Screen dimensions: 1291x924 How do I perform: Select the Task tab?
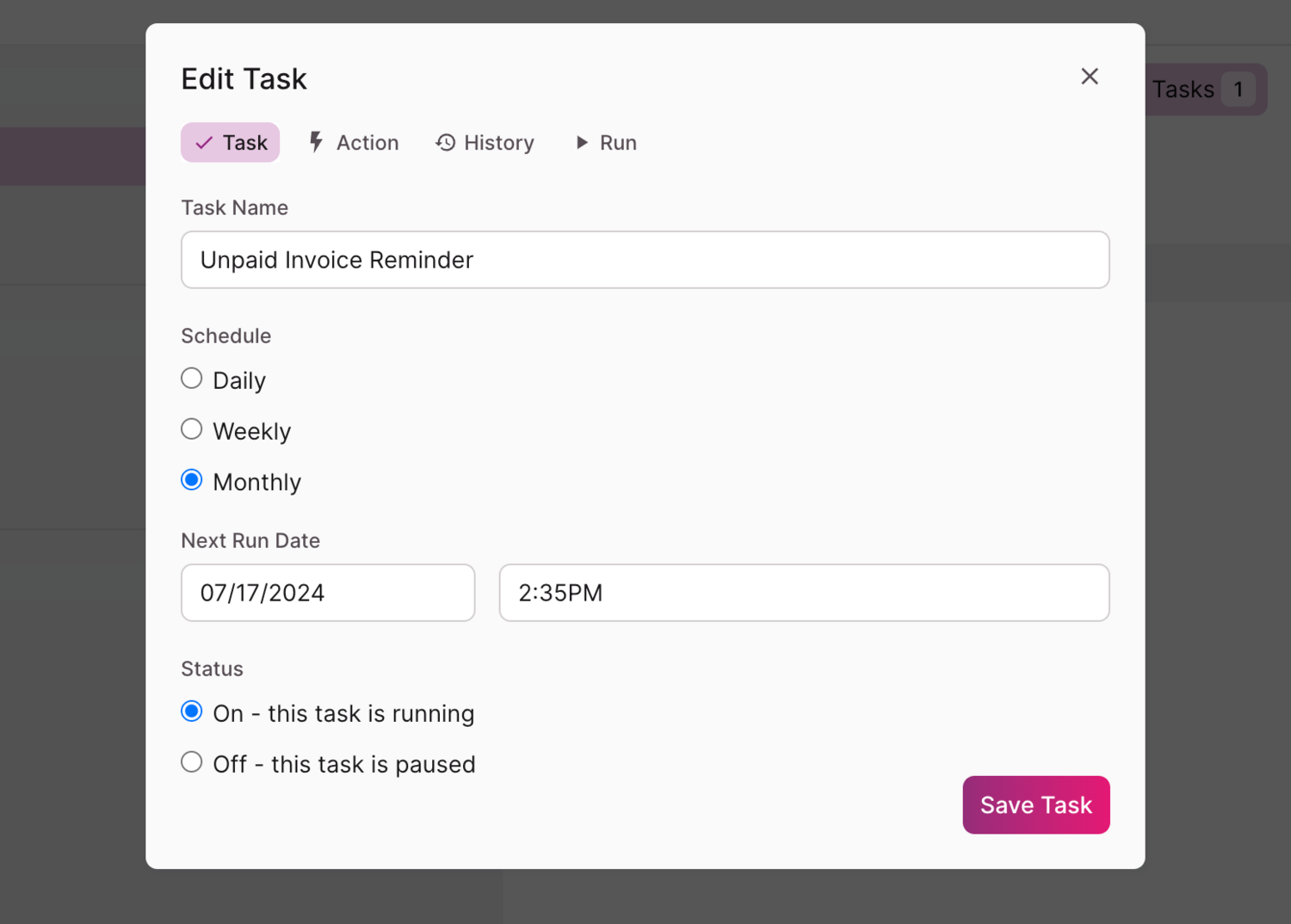(231, 143)
